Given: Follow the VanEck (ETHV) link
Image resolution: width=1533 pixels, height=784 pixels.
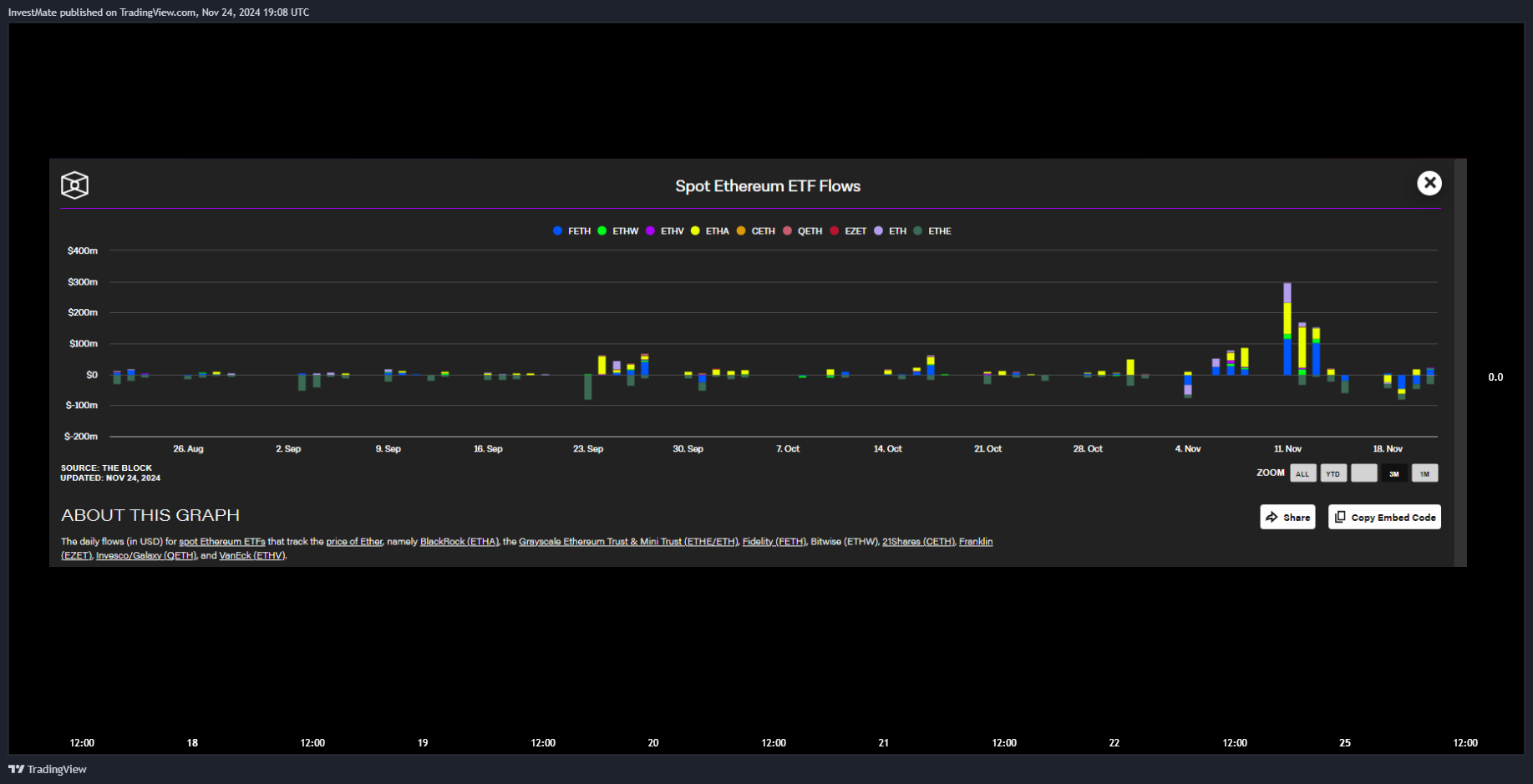Looking at the screenshot, I should click(x=251, y=555).
